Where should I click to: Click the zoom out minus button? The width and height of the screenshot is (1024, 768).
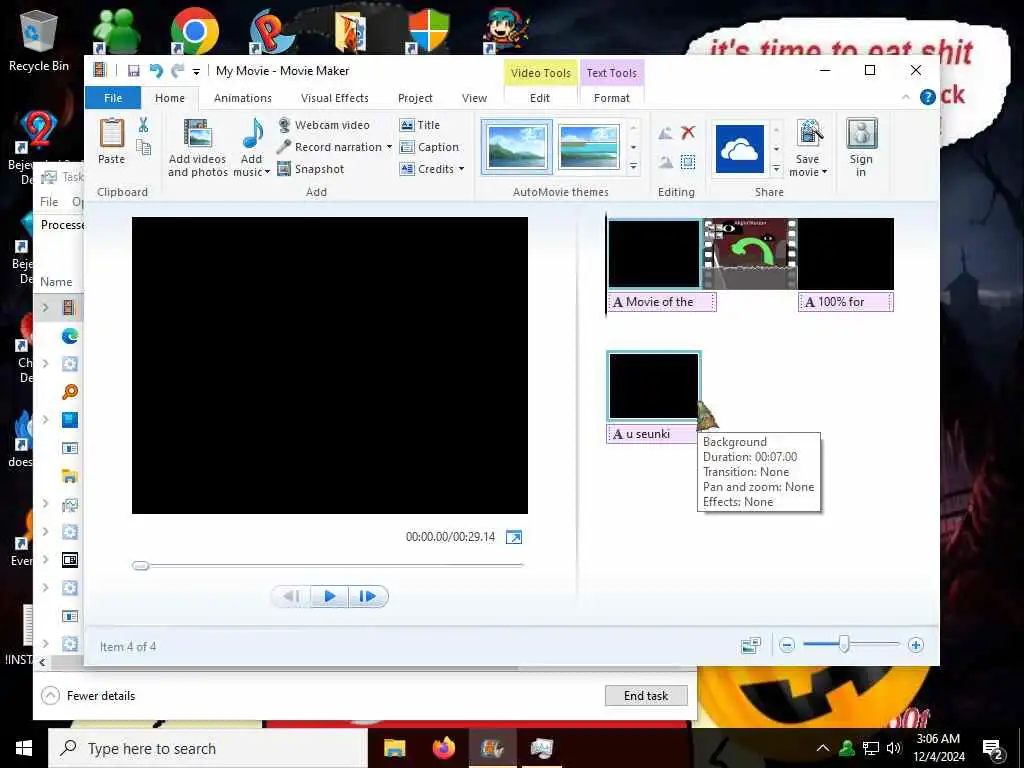pyautogui.click(x=787, y=645)
